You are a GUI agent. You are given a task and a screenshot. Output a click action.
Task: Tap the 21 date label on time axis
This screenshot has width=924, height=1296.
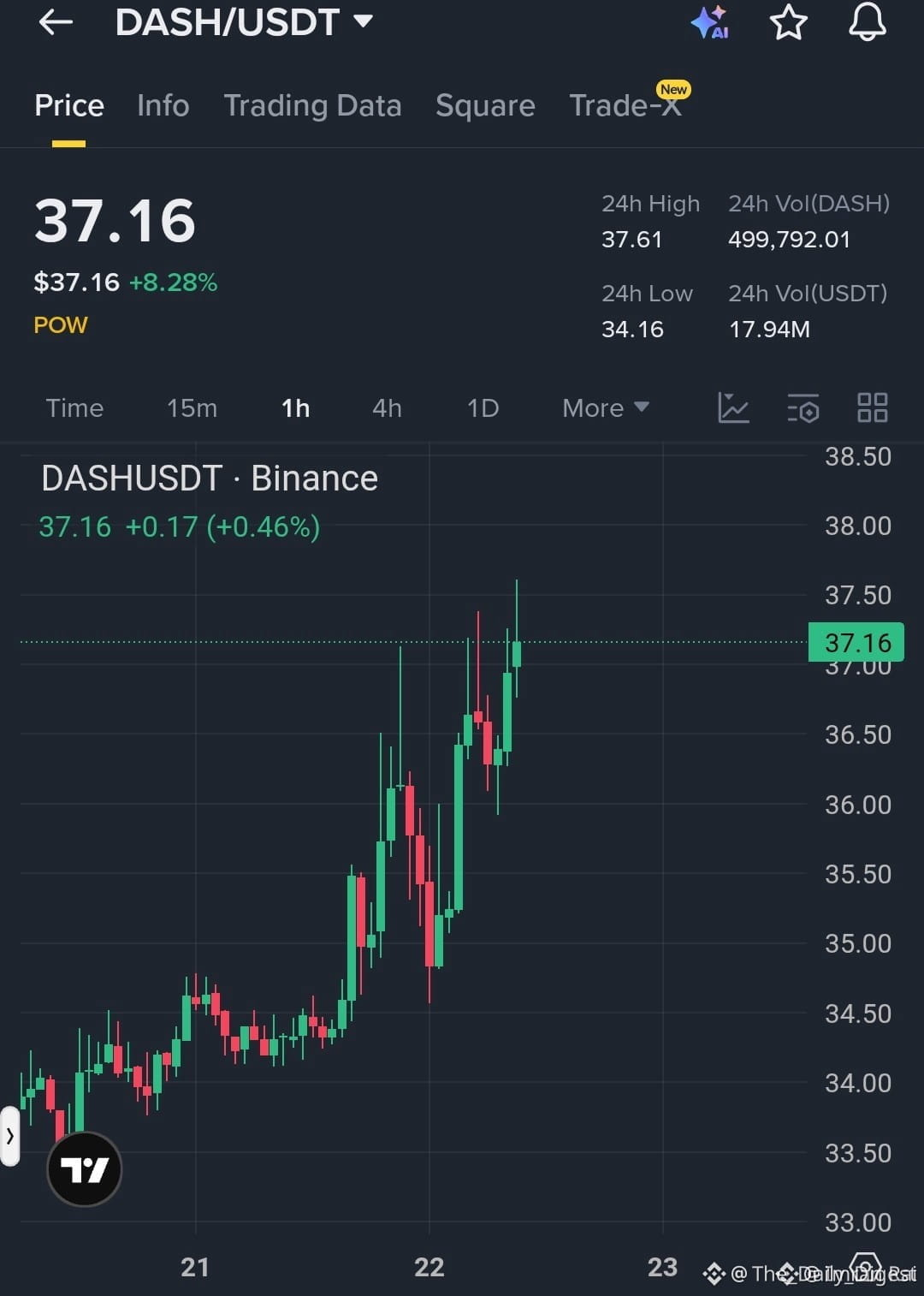click(x=195, y=1268)
